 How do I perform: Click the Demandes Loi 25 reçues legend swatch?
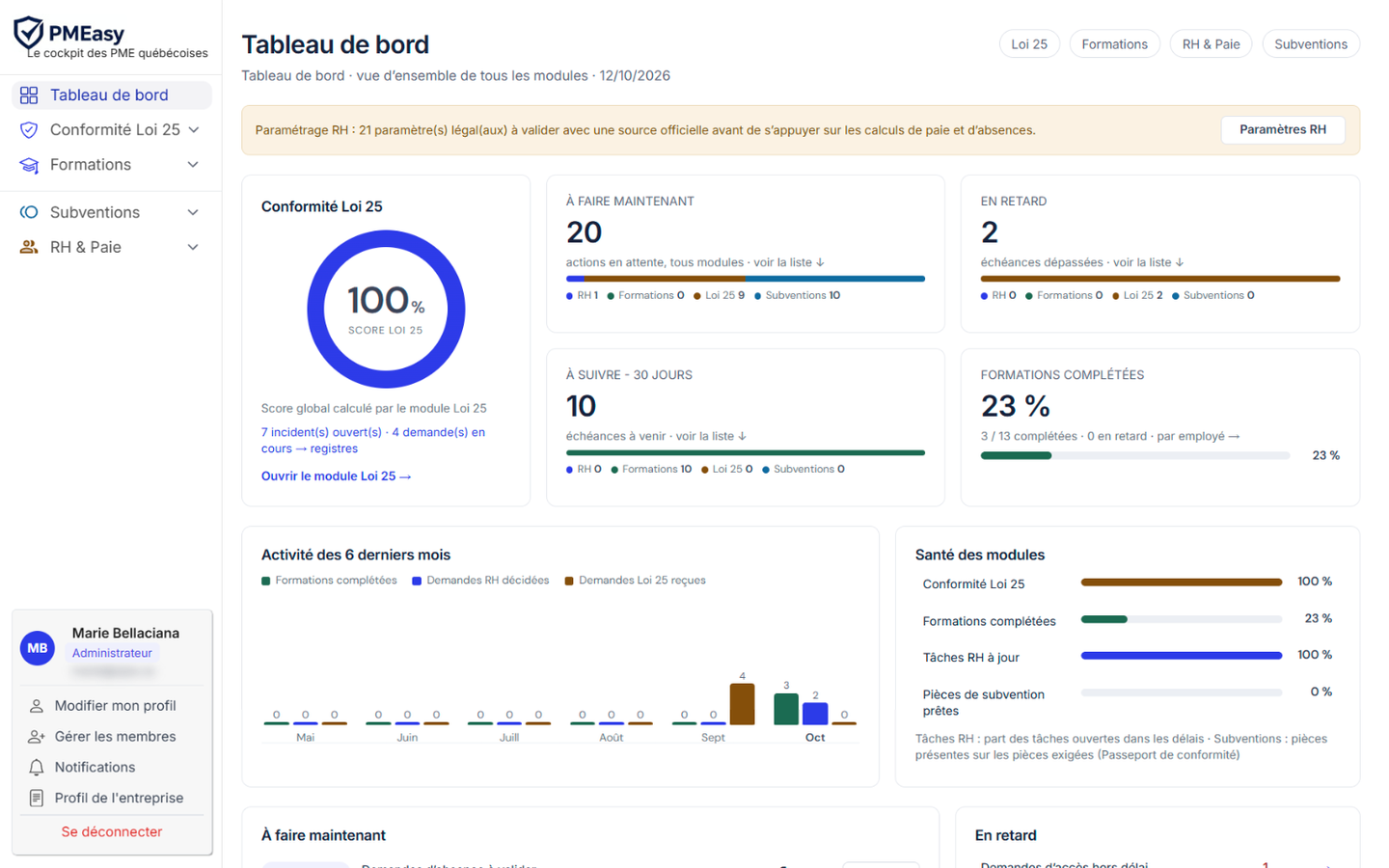pos(569,581)
